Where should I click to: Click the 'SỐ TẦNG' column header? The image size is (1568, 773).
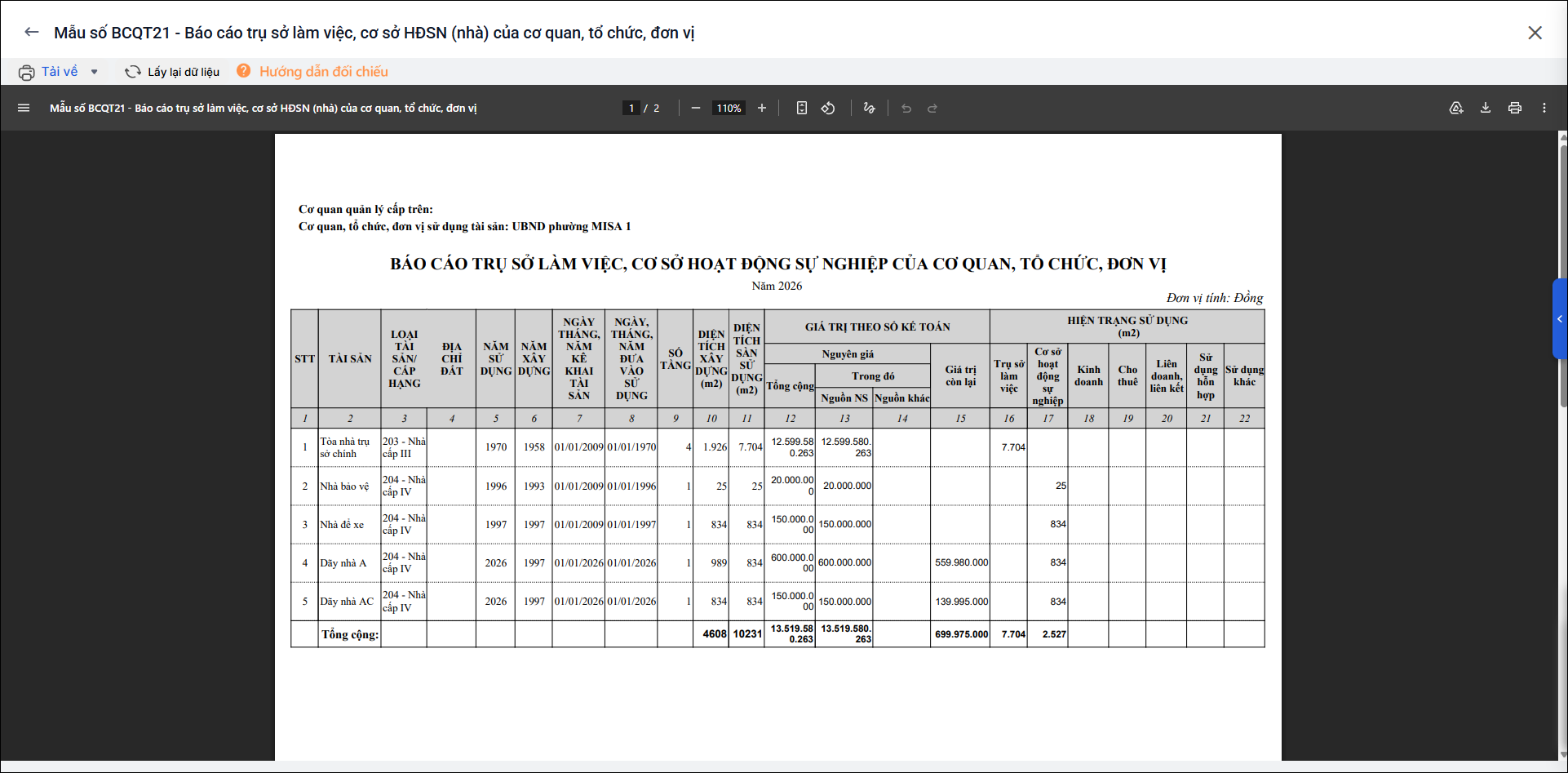click(x=675, y=359)
